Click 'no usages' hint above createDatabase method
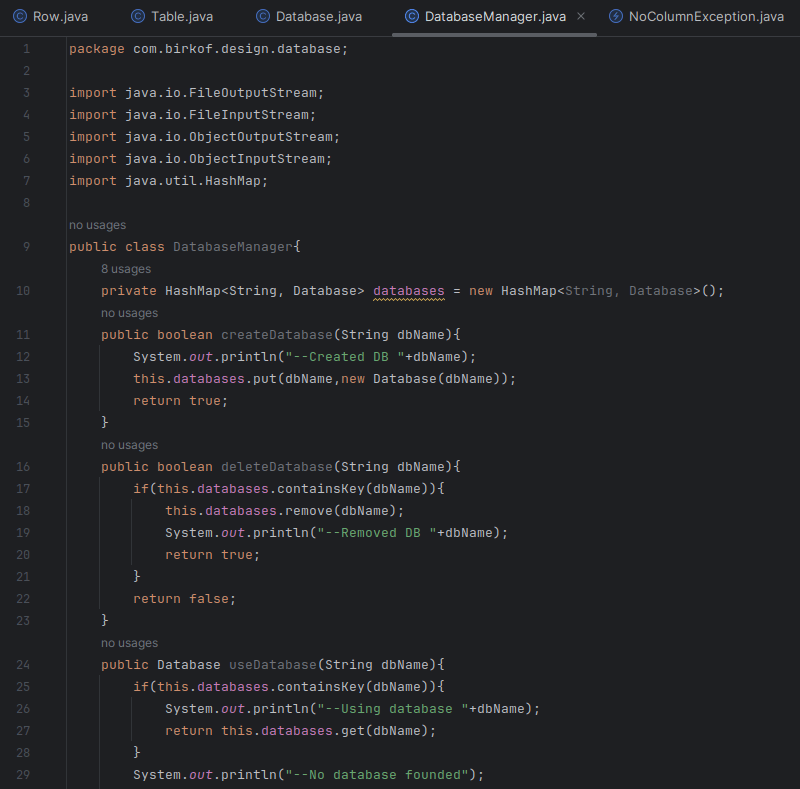 point(130,313)
